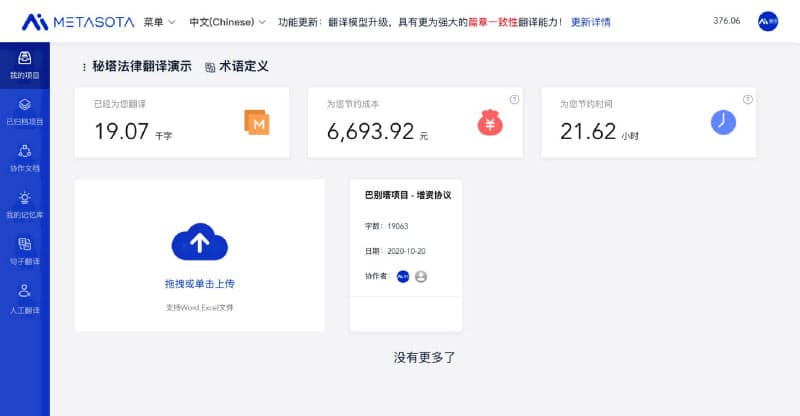The width and height of the screenshot is (800, 416).
Task: Click the 19.07 千字 value
Action: point(133,132)
